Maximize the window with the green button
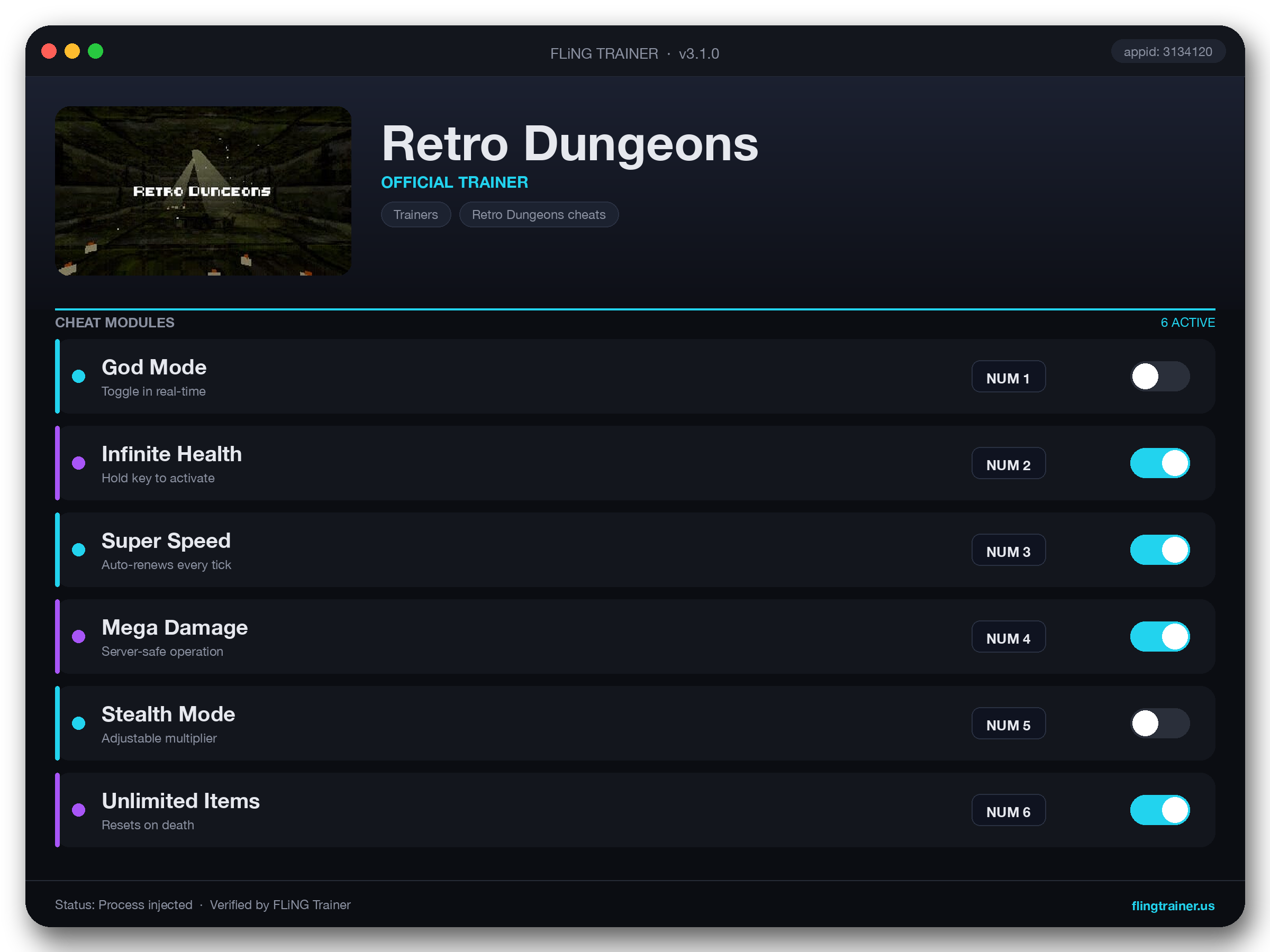Viewport: 1270px width, 952px height. pyautogui.click(x=95, y=51)
